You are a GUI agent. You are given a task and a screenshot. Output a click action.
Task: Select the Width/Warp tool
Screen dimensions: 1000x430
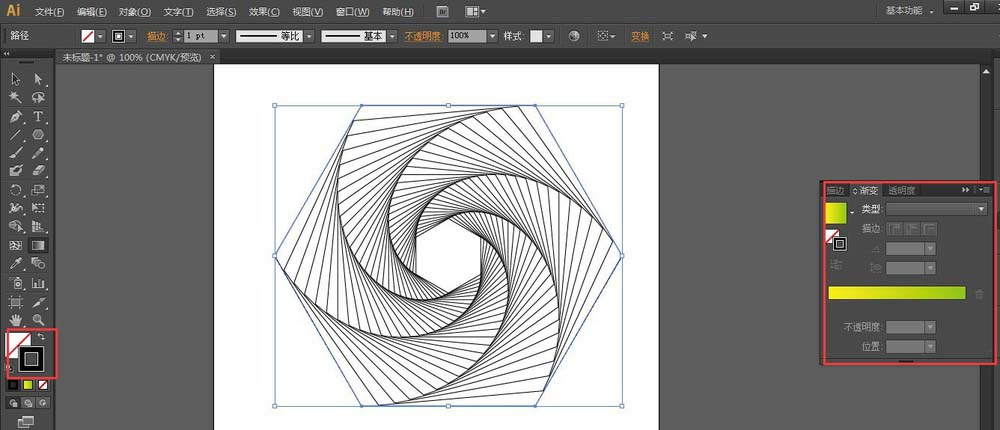[x=16, y=208]
